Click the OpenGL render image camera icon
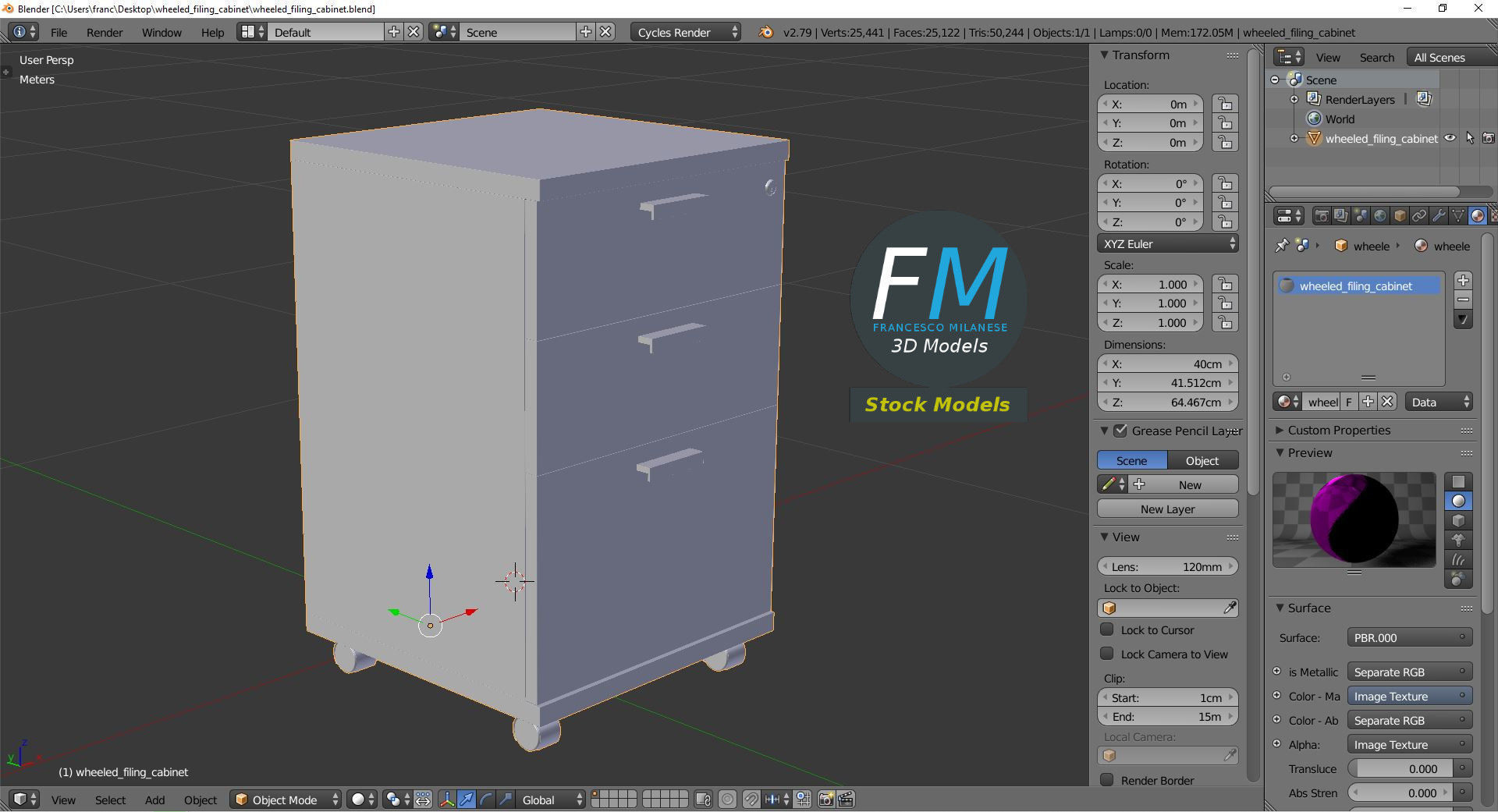 pyautogui.click(x=825, y=800)
